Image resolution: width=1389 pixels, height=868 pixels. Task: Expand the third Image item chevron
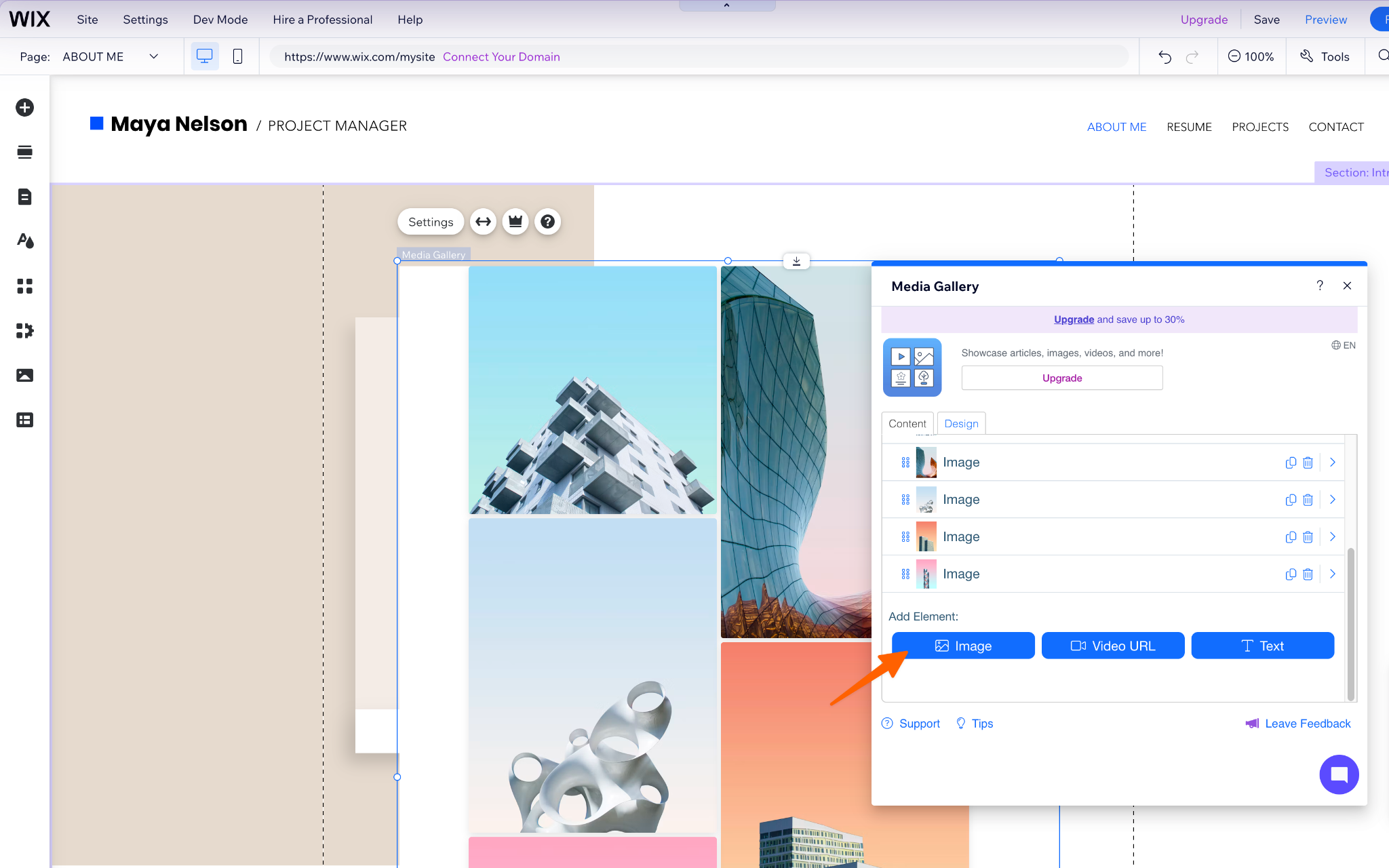1333,537
